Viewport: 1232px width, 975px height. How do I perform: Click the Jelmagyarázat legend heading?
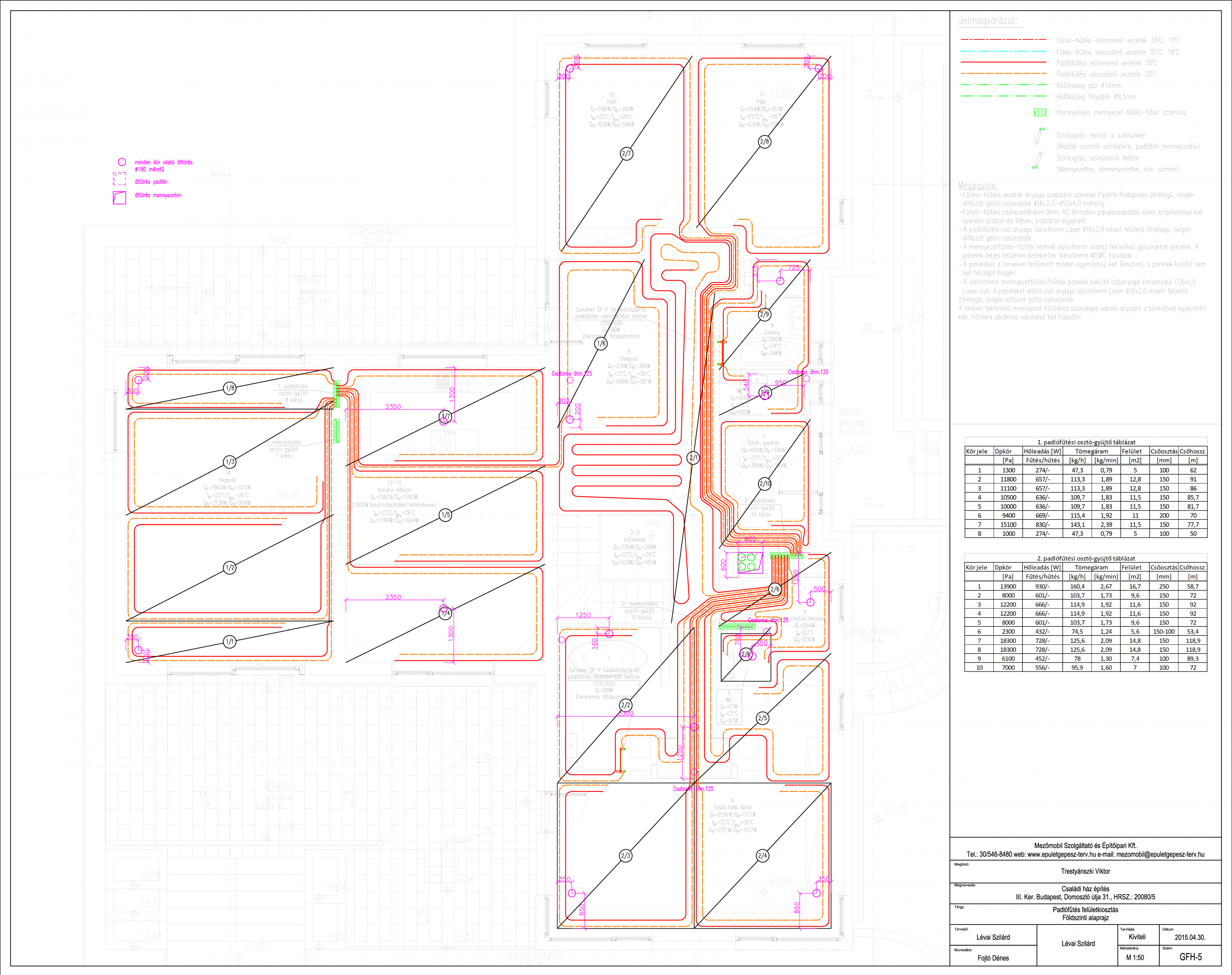[987, 21]
